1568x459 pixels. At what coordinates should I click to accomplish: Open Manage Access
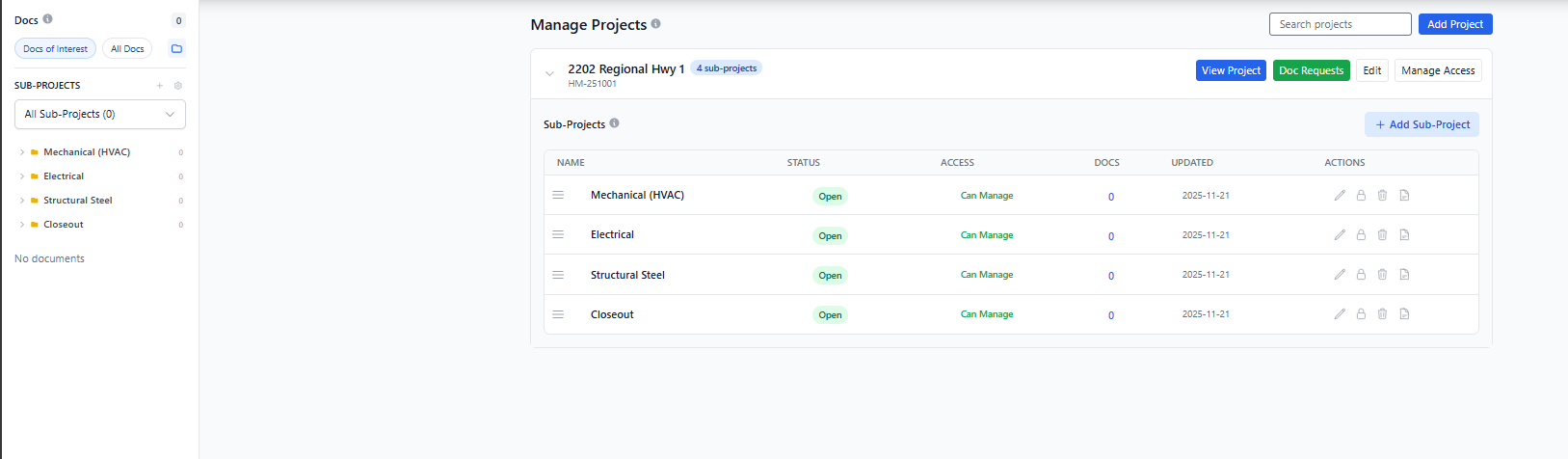tap(1438, 70)
